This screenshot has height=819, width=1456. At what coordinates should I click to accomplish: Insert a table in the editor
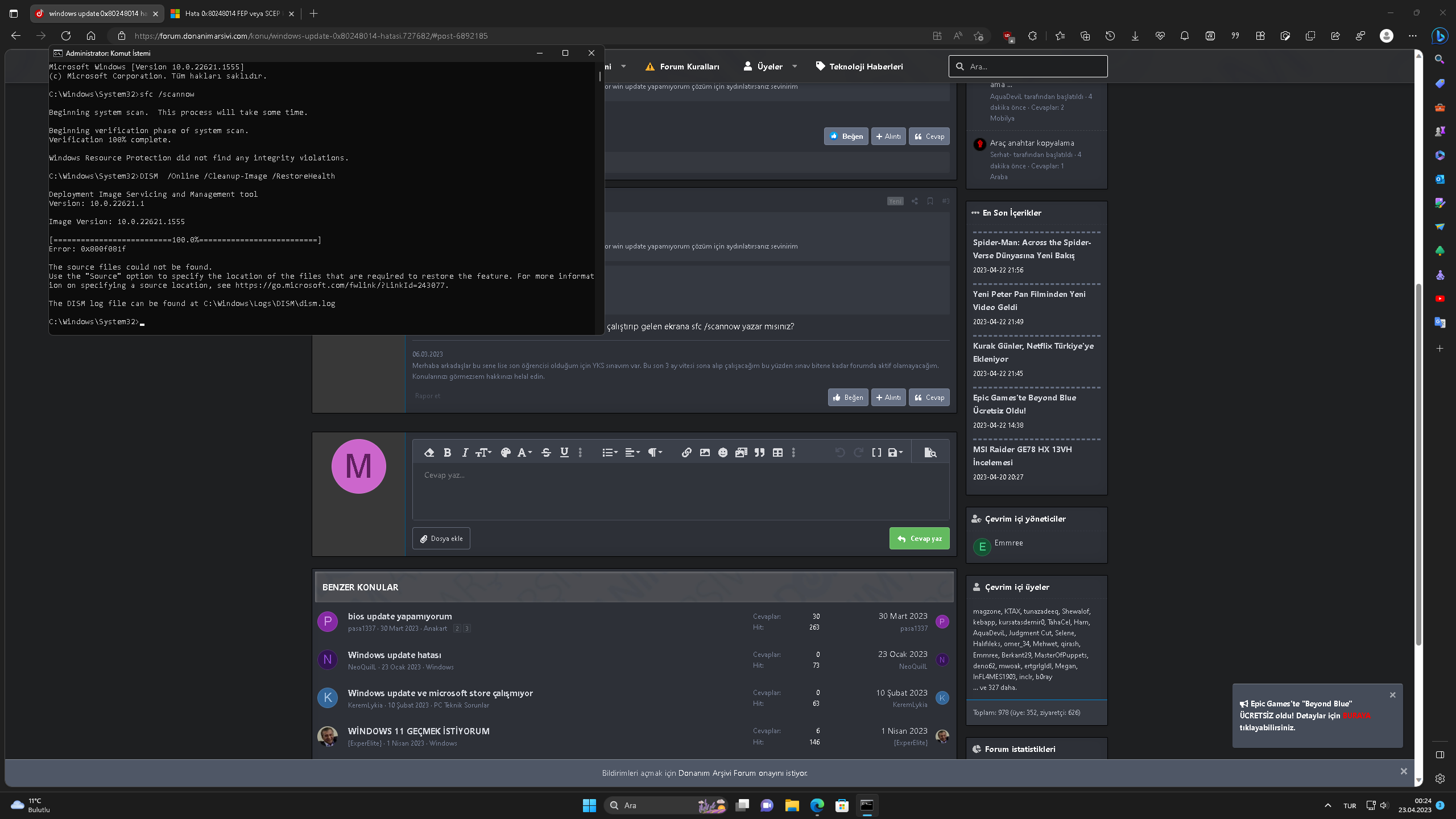777,452
